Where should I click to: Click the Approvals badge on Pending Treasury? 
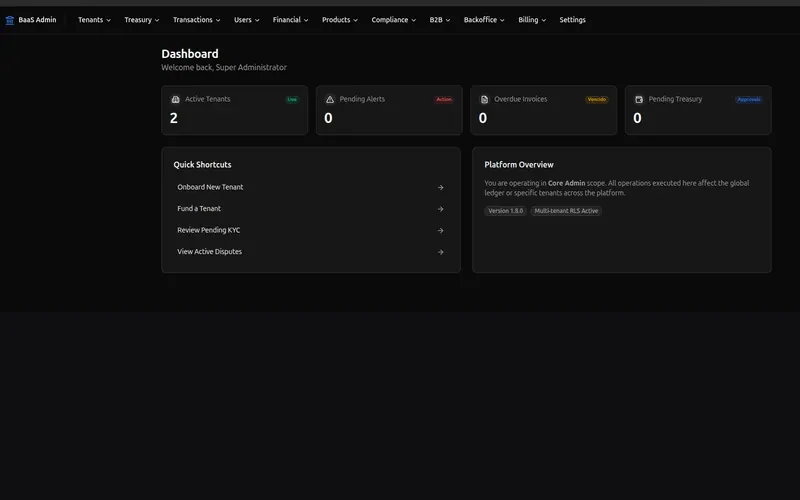coord(748,99)
